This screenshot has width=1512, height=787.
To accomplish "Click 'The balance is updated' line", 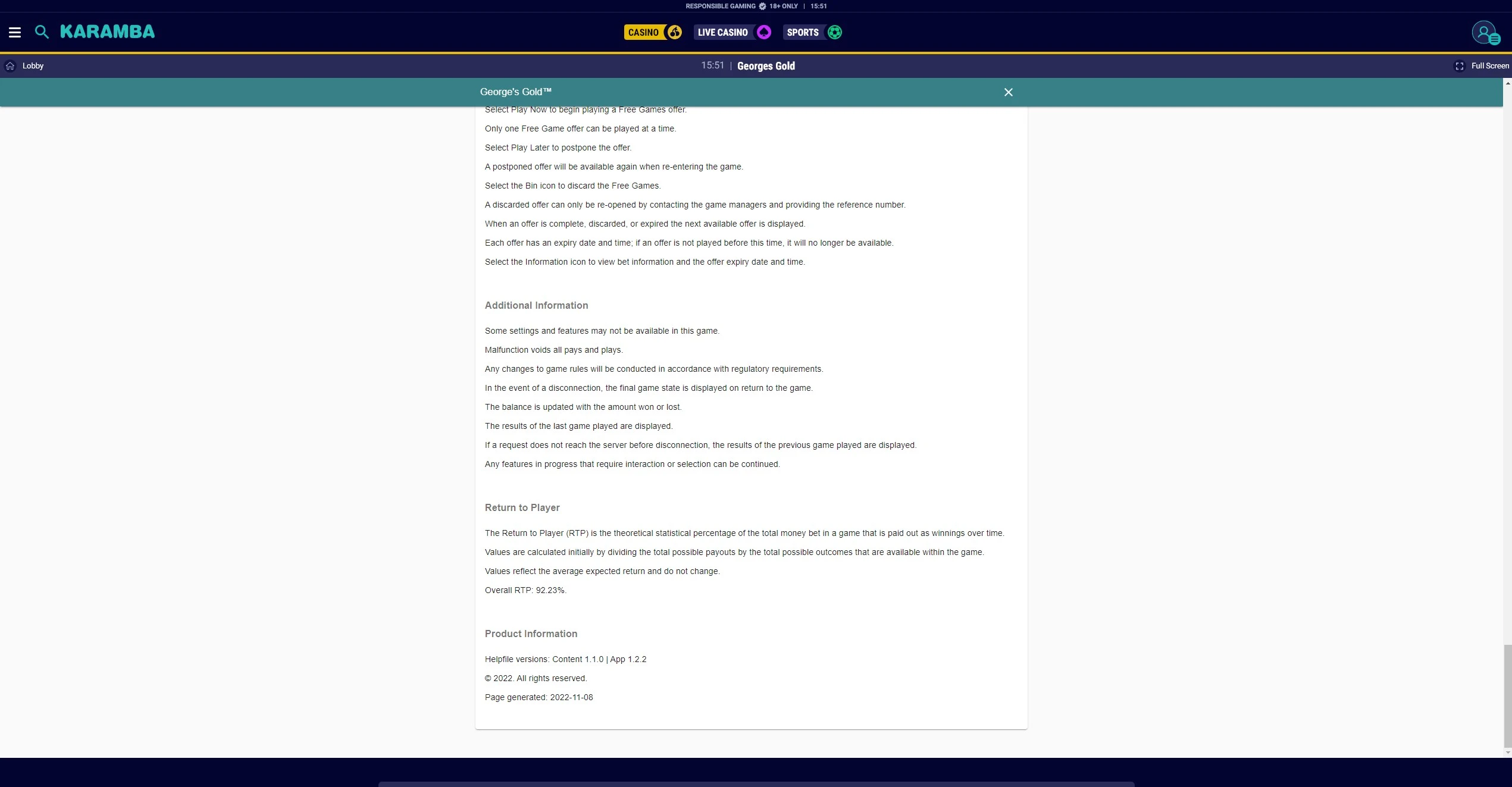I will click(x=583, y=407).
